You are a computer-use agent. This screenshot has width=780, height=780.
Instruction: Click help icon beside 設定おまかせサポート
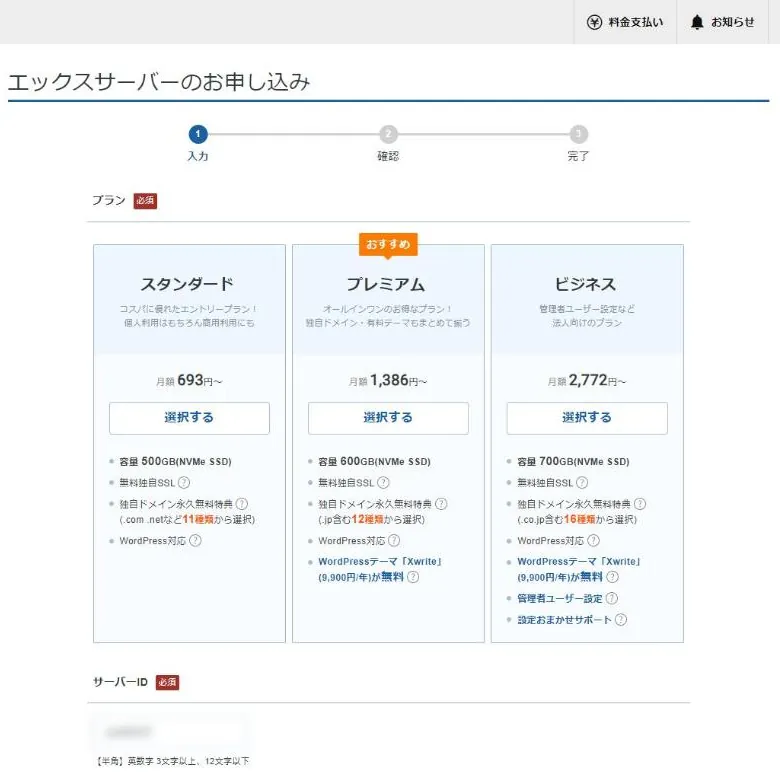621,620
